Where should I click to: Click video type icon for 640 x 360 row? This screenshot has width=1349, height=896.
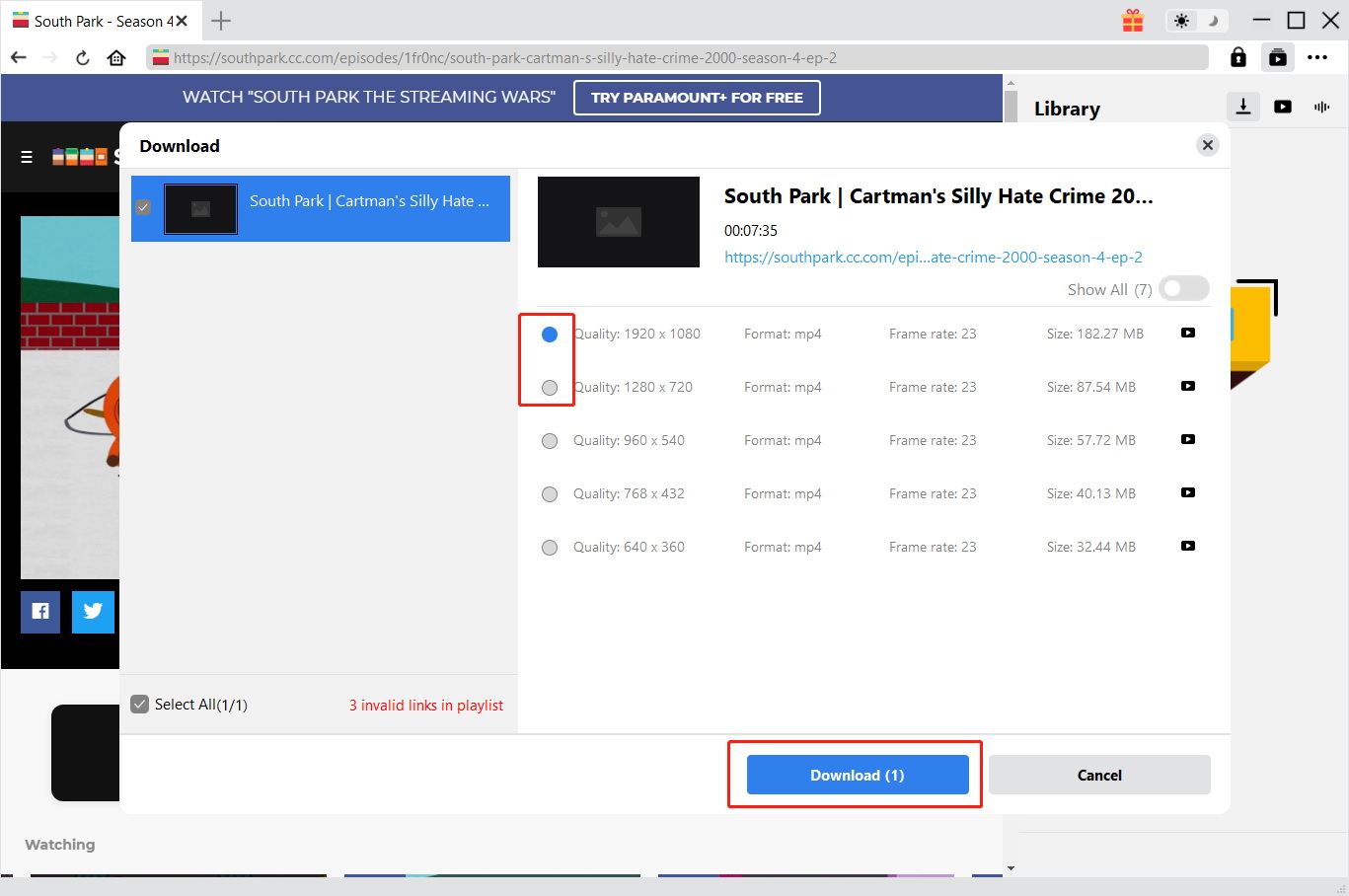[1188, 546]
